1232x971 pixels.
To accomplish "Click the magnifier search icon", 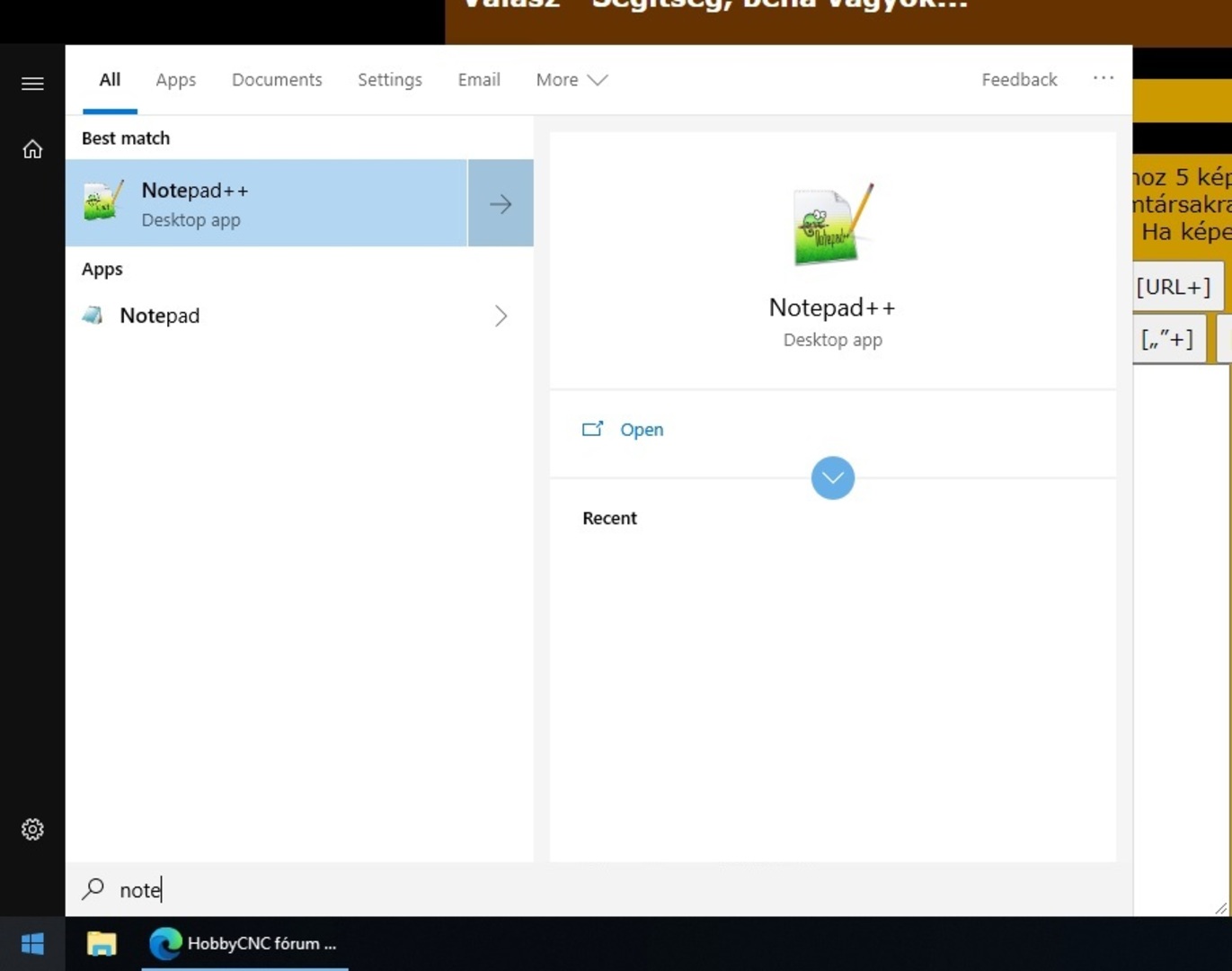I will point(93,889).
